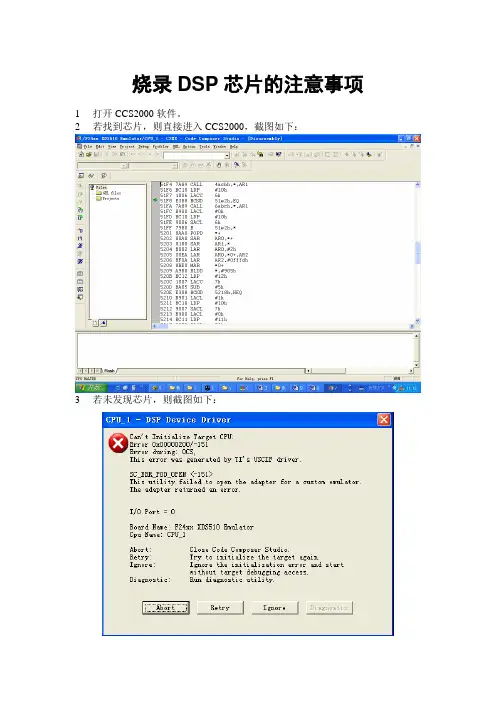
Task: Select the disassembly line 51F4 CALL
Action: [x=204, y=184]
